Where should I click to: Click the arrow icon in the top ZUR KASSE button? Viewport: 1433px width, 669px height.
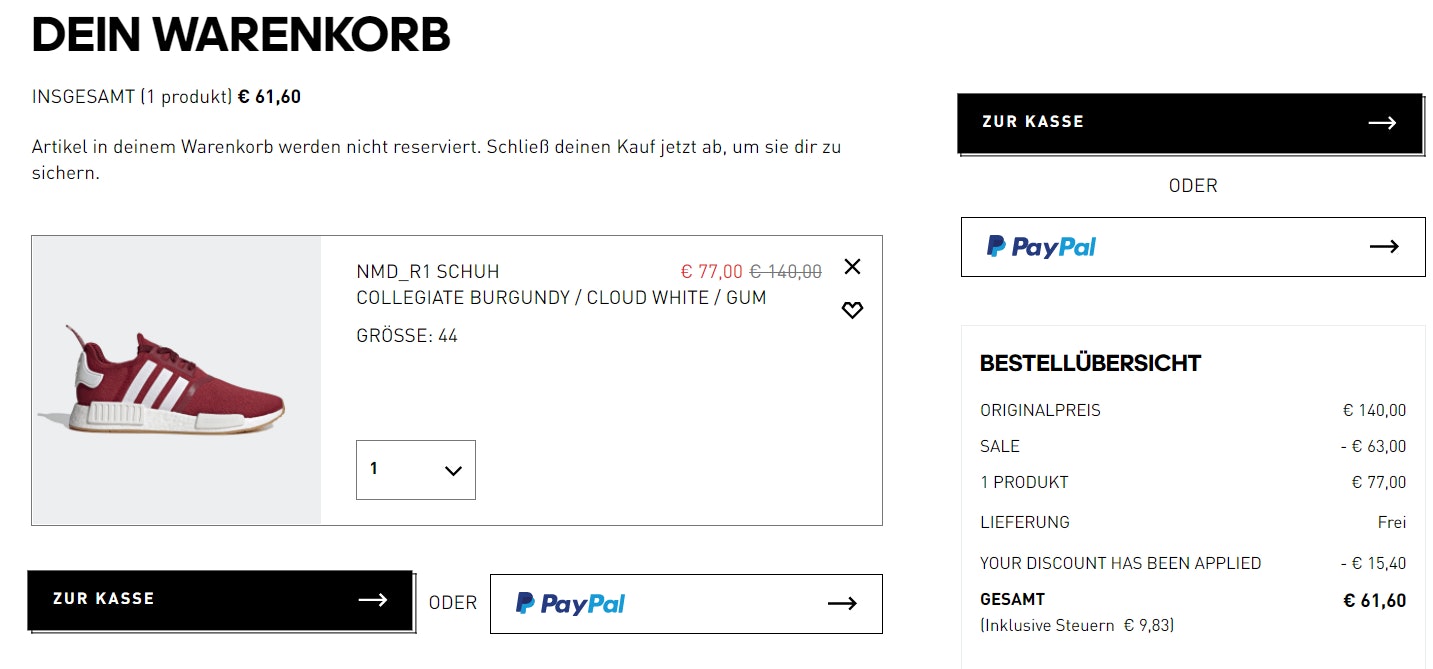click(1382, 123)
